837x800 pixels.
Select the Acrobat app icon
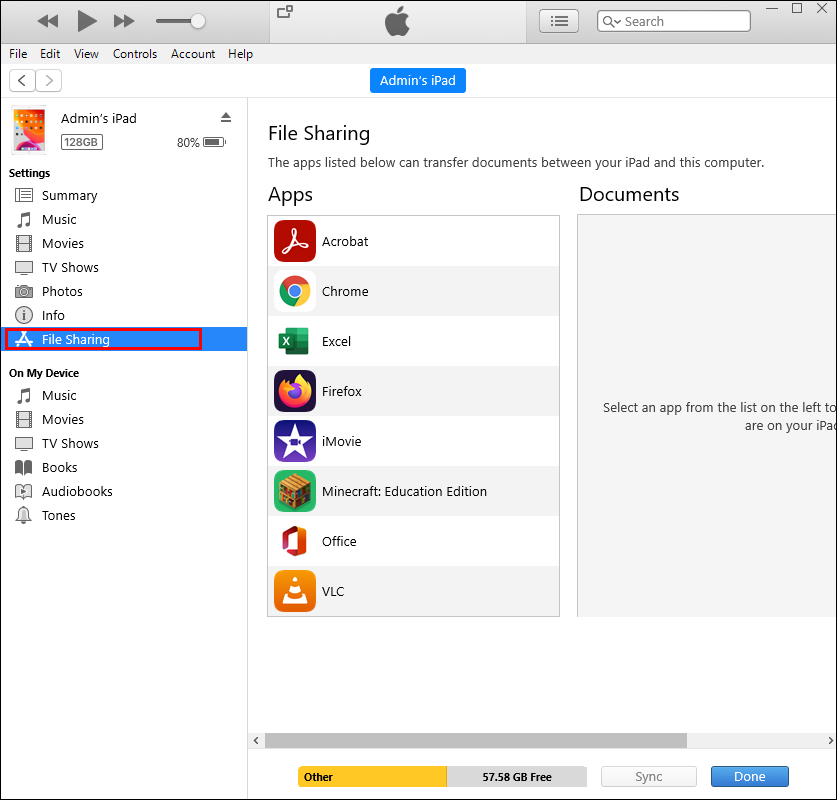tap(295, 241)
